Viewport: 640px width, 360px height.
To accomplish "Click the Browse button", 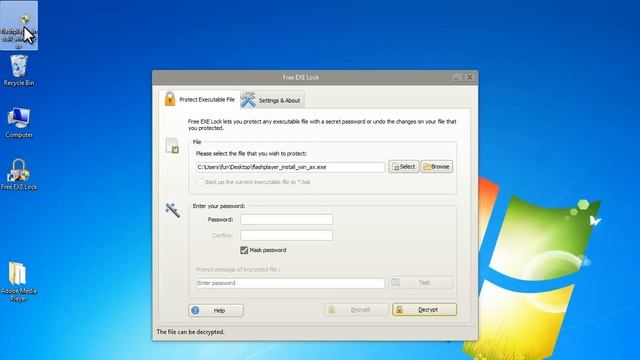I will click(436, 167).
